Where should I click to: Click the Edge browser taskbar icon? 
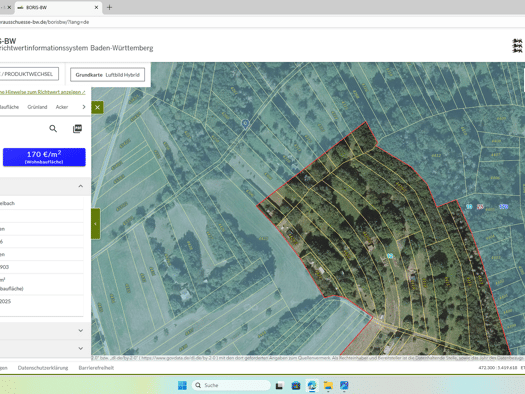click(312, 386)
